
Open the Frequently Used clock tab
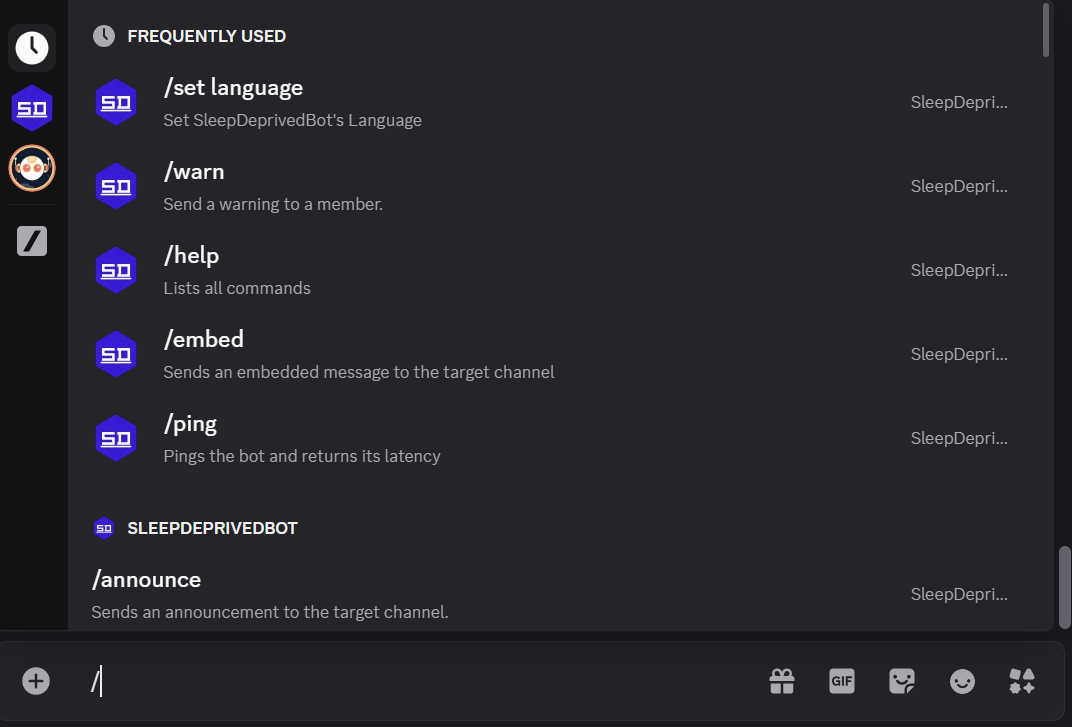click(32, 47)
